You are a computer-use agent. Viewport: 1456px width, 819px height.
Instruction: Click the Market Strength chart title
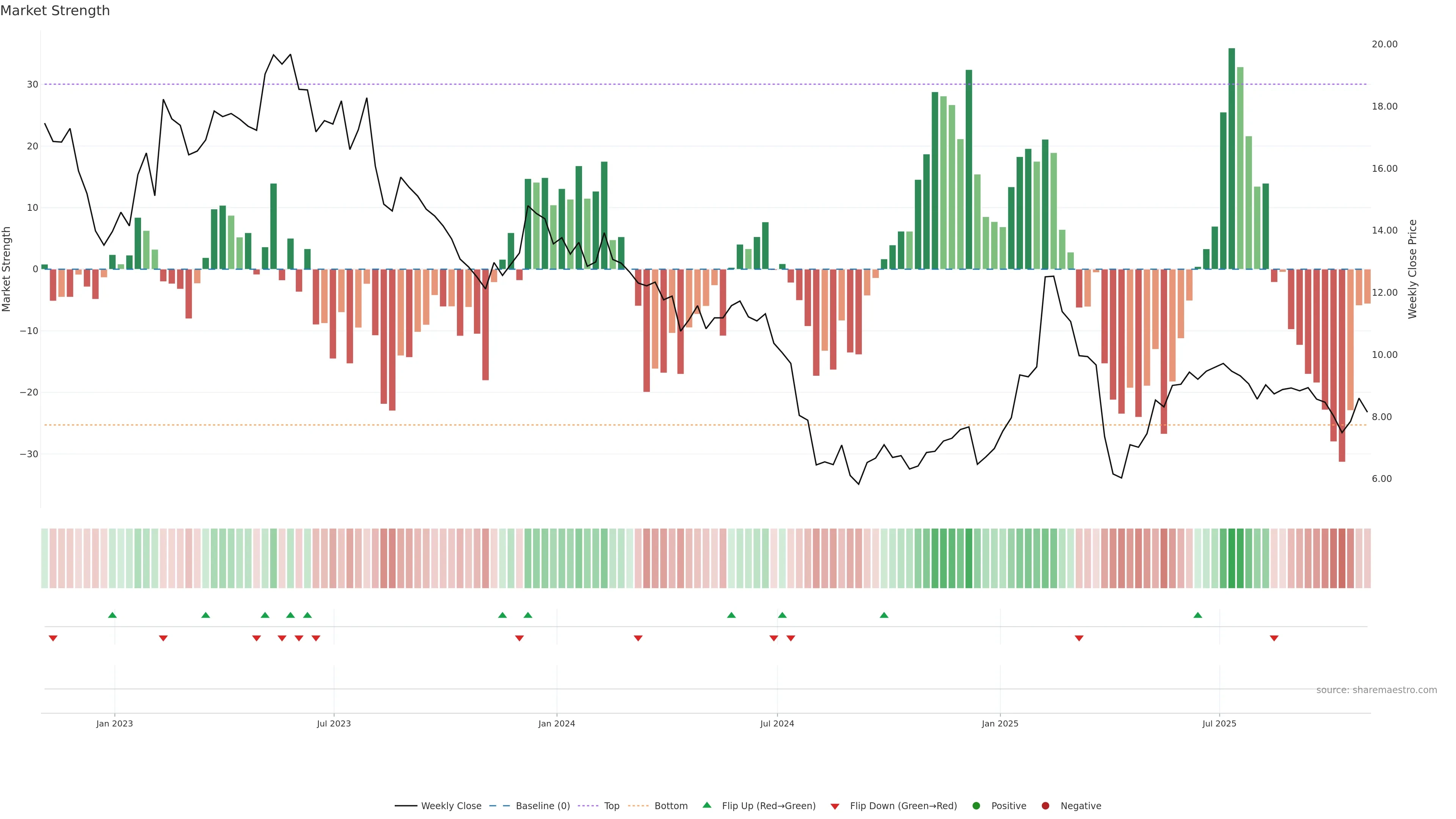coord(55,11)
